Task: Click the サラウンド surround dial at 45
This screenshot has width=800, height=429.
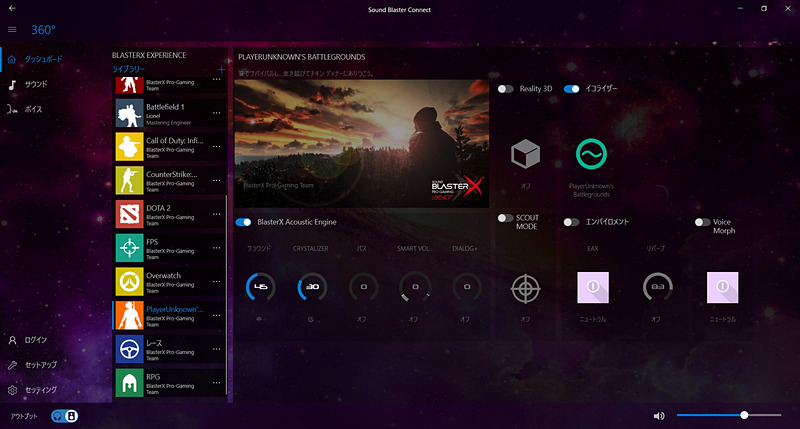Action: [x=260, y=287]
